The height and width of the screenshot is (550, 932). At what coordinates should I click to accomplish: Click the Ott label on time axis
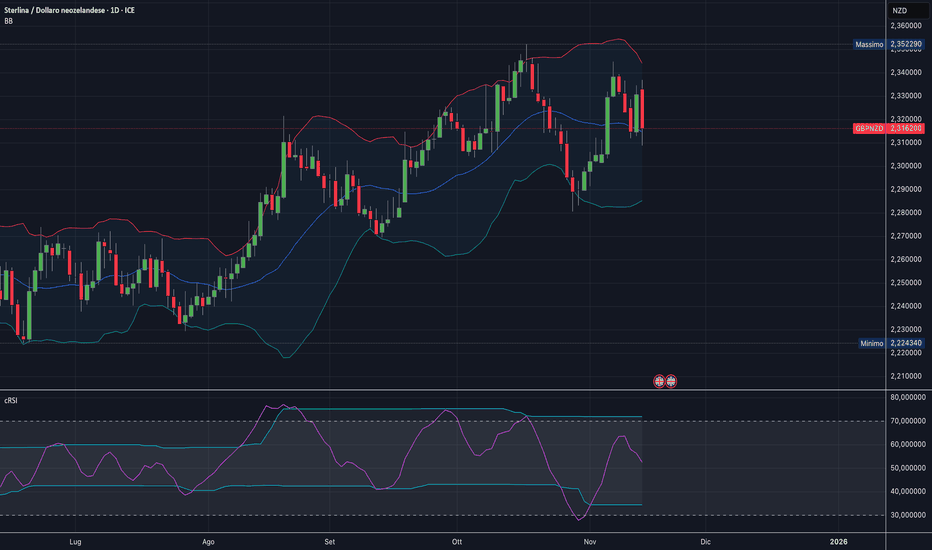coord(456,542)
